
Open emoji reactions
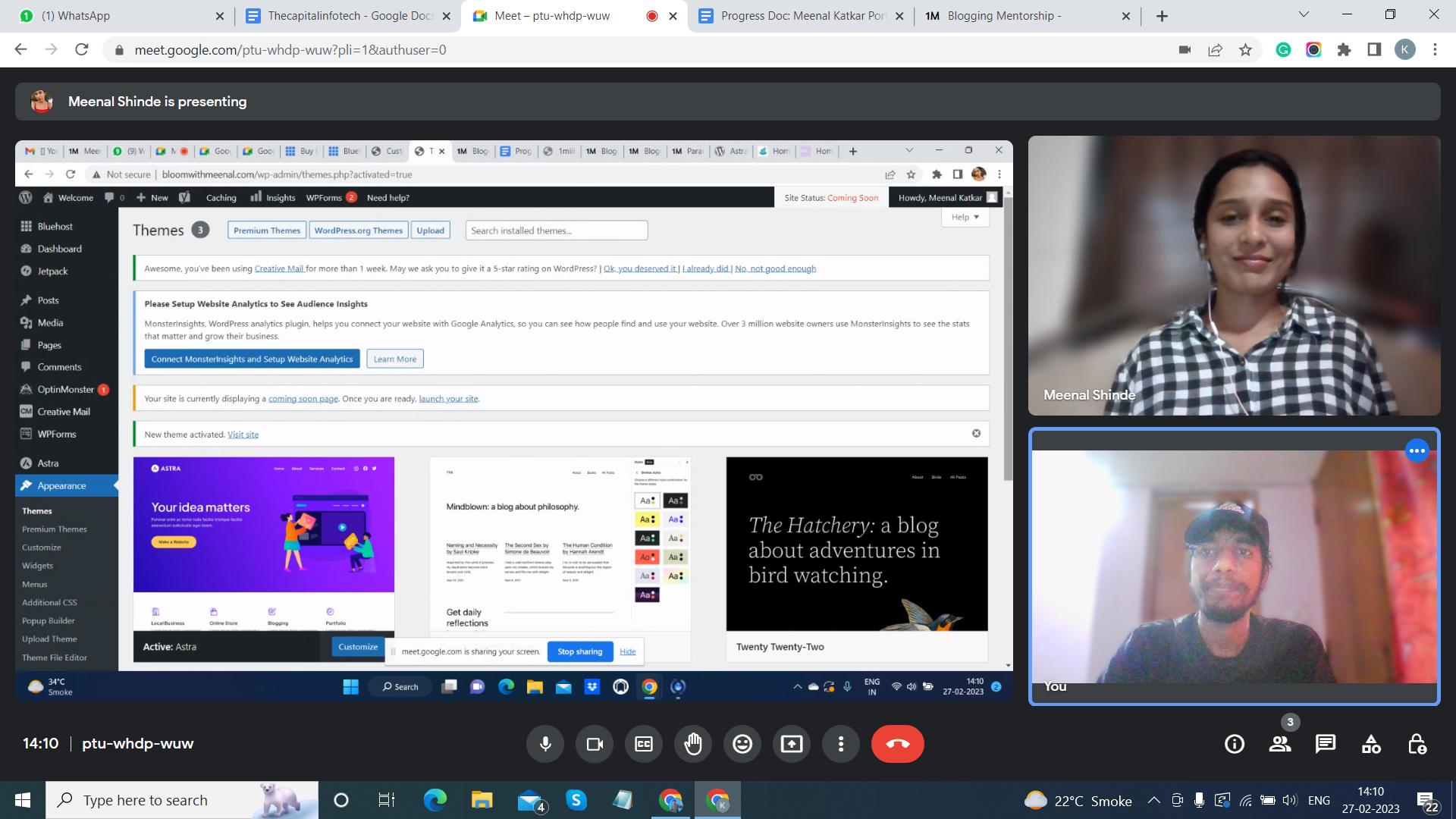[742, 744]
